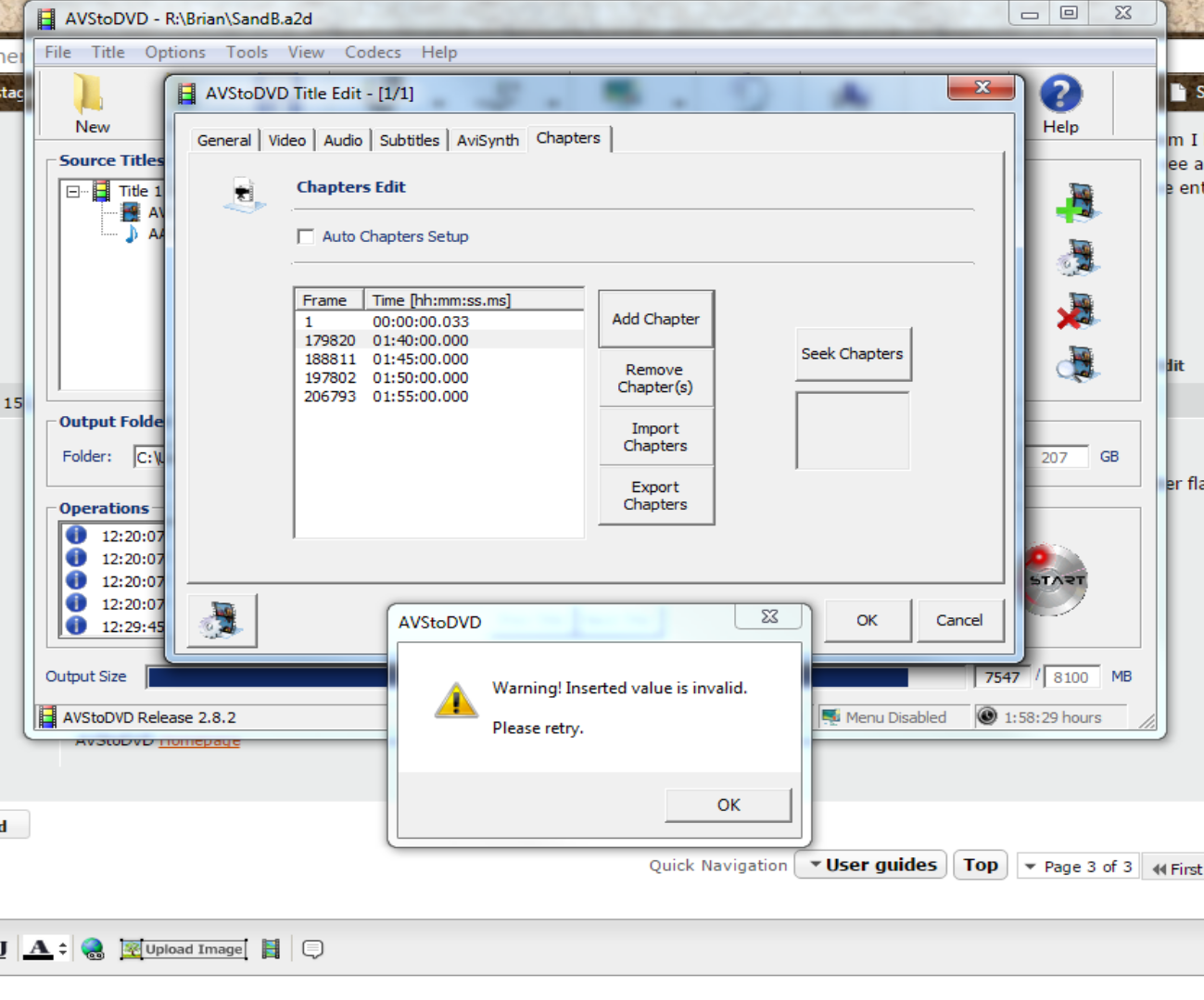Click the 8100 MB disc size field
1204x1000 pixels.
pos(1072,677)
